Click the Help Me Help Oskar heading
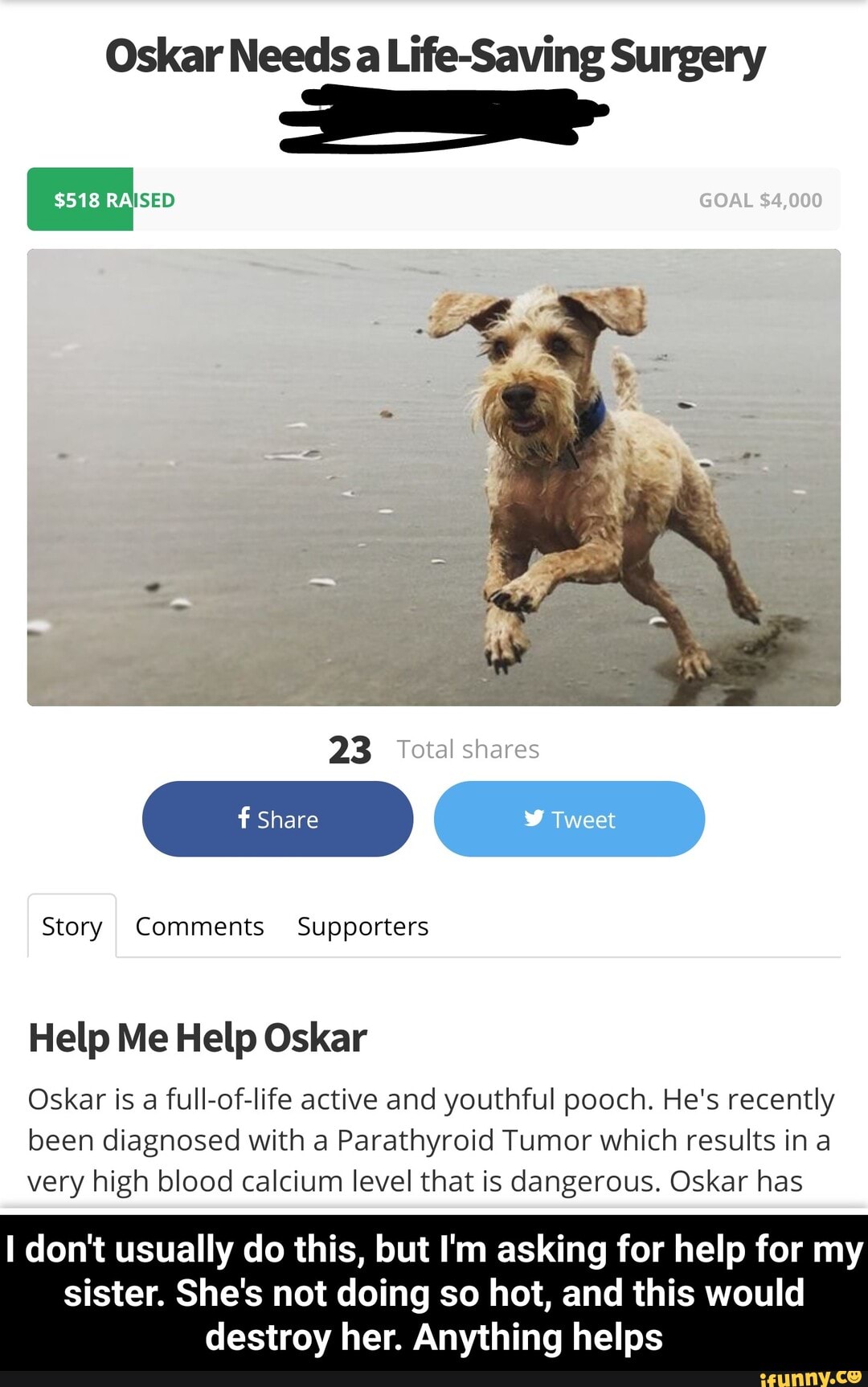 click(x=198, y=1037)
